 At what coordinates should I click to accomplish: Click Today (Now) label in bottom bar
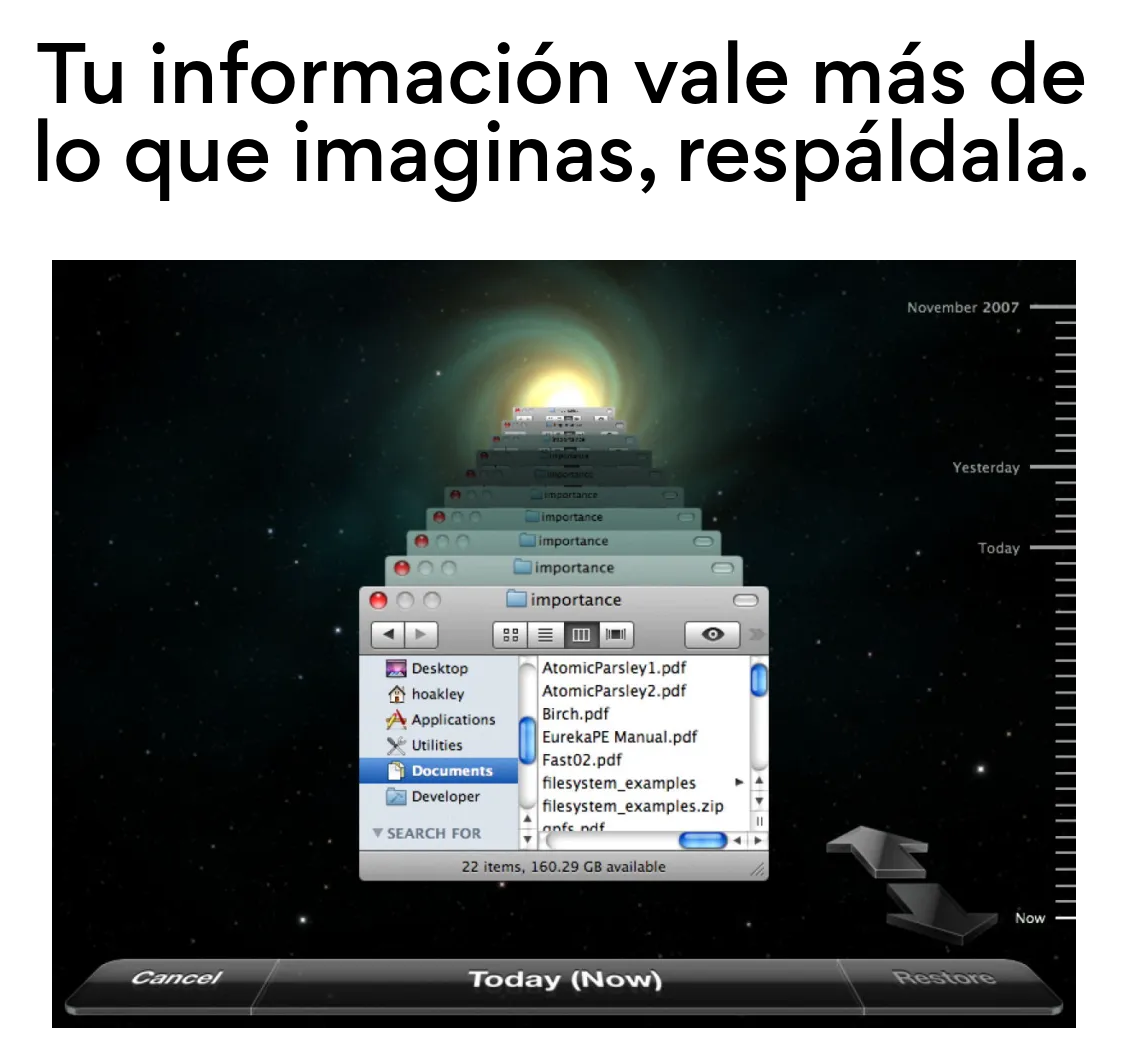[x=565, y=979]
